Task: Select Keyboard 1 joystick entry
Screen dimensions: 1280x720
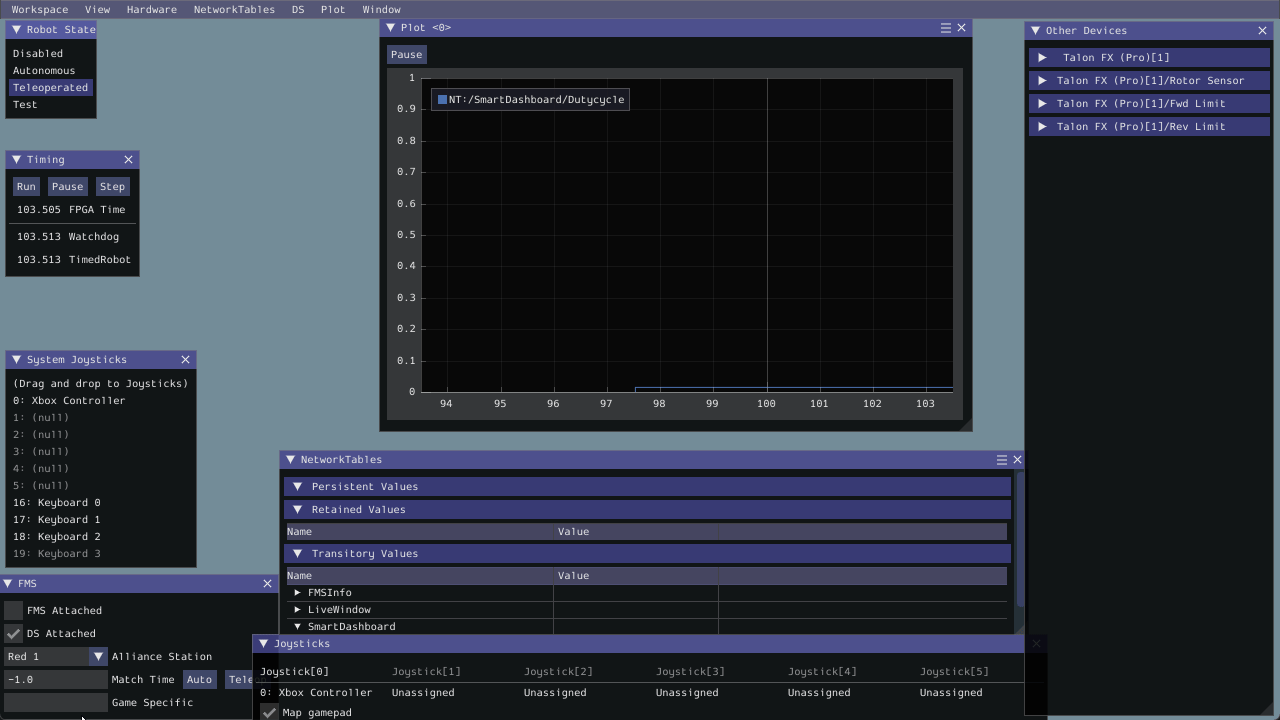Action: [57, 519]
